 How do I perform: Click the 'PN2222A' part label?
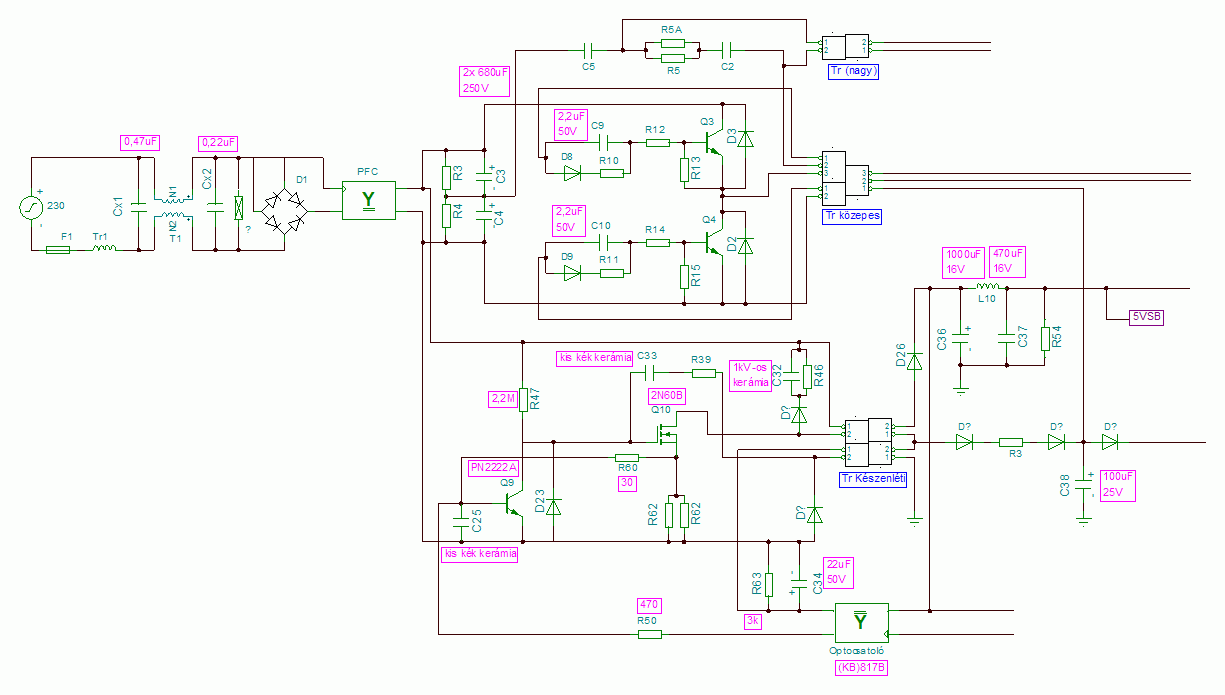(494, 468)
